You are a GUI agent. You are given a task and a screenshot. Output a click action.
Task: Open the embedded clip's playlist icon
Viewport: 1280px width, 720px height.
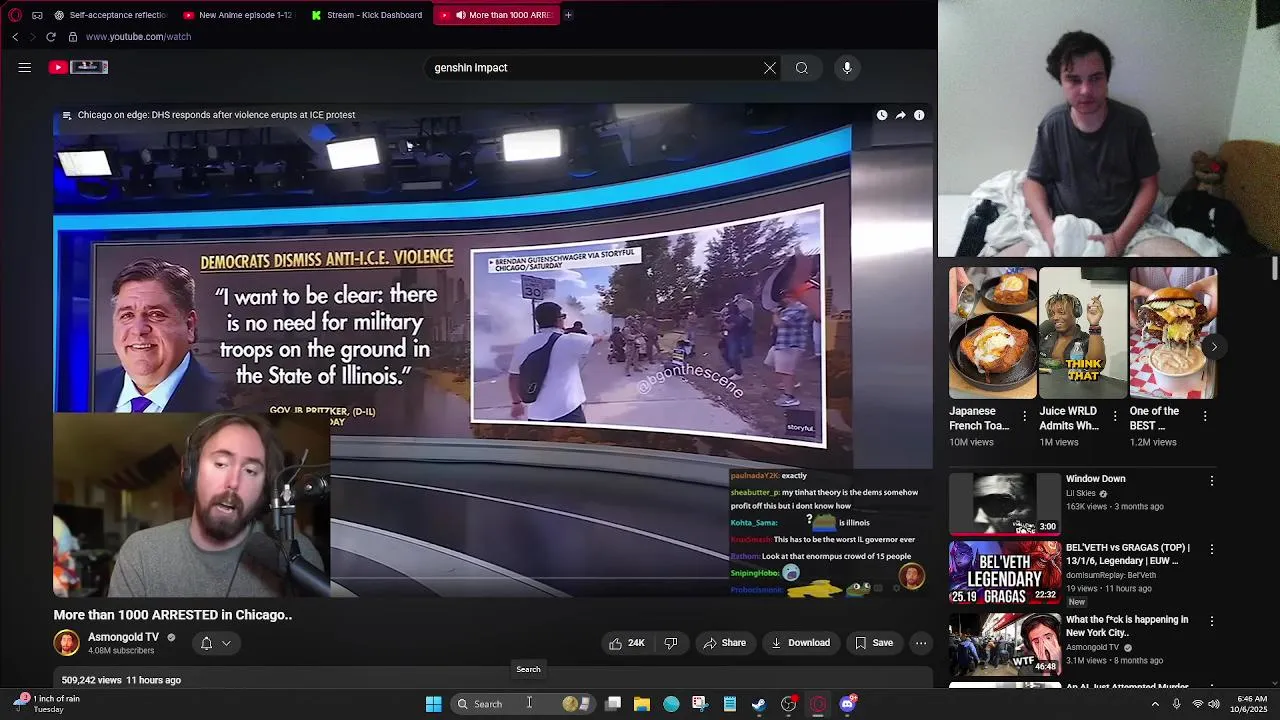67,115
